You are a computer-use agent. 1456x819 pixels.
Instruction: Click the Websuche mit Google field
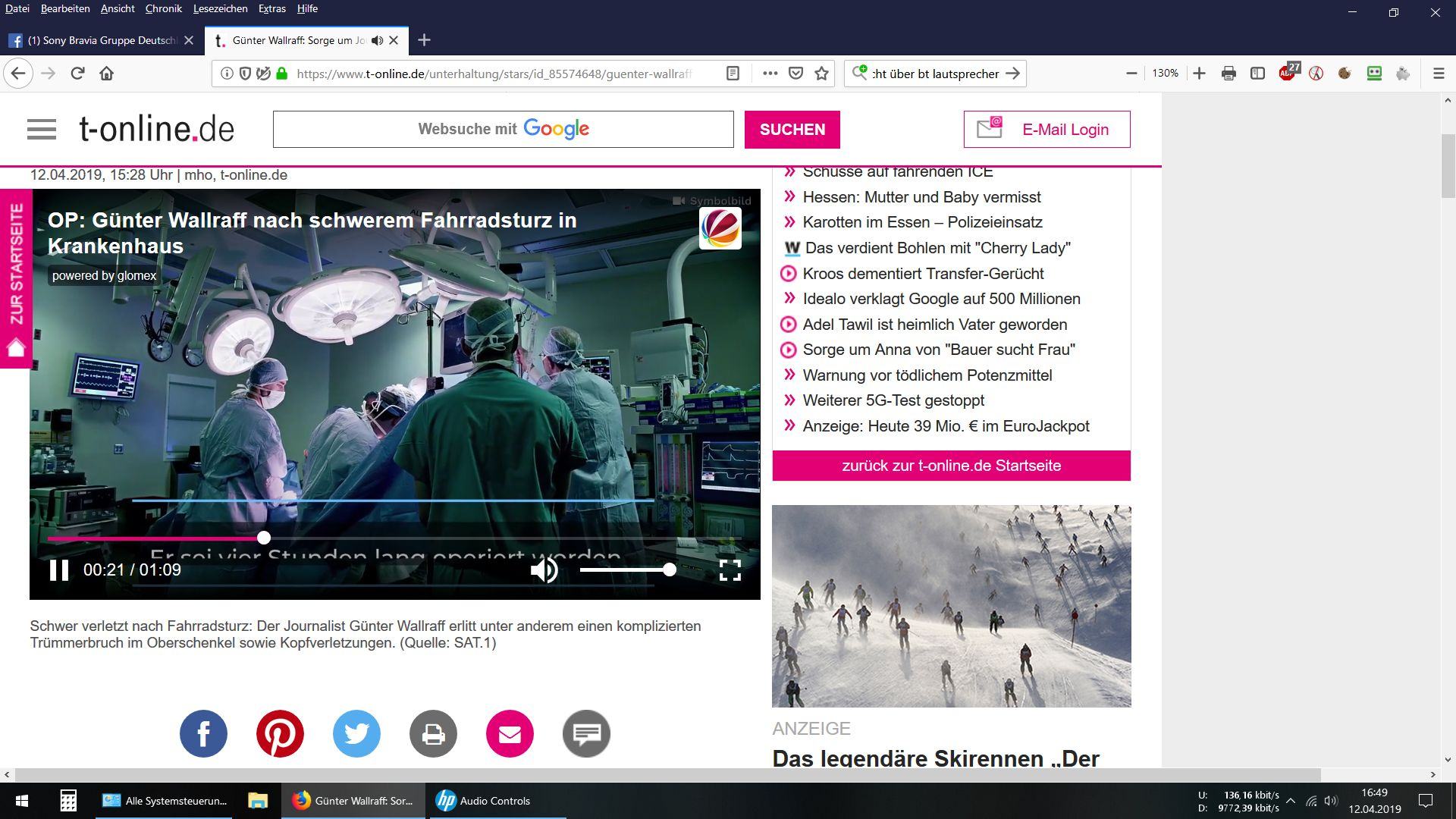click(x=504, y=129)
